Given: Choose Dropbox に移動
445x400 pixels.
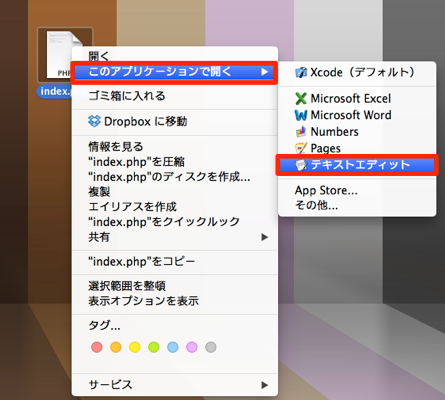Looking at the screenshot, I should click(x=175, y=121).
